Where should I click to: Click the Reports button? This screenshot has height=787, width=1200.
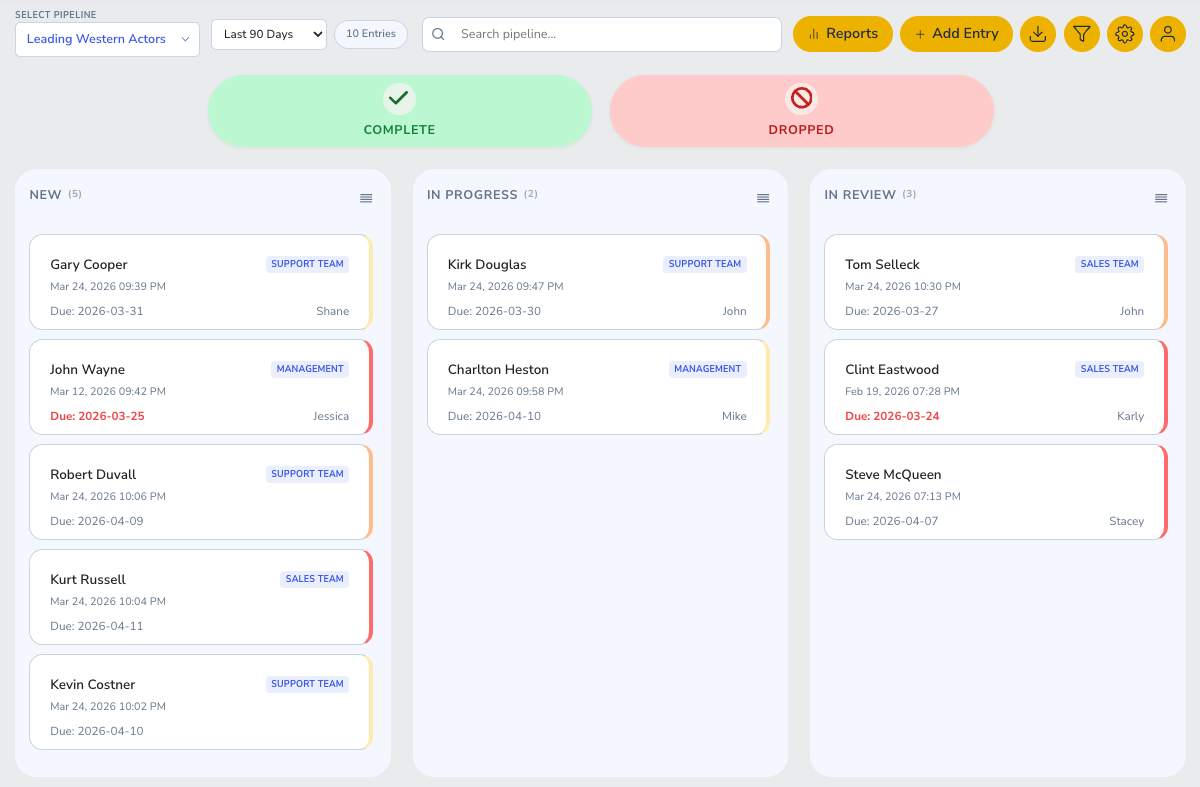[x=842, y=33]
